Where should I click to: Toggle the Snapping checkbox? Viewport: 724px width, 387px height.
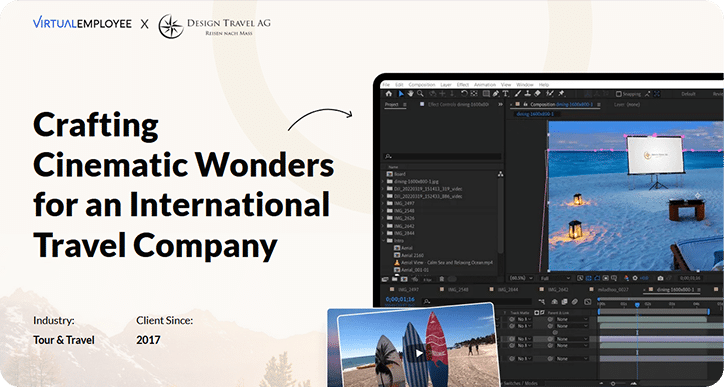coord(619,94)
